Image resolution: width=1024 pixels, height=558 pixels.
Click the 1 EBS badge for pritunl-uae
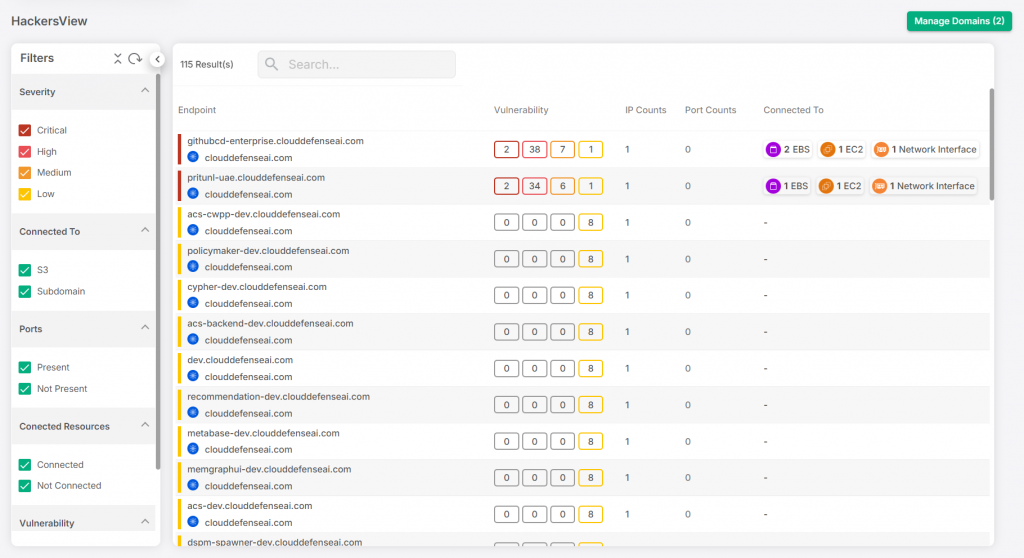pyautogui.click(x=788, y=186)
